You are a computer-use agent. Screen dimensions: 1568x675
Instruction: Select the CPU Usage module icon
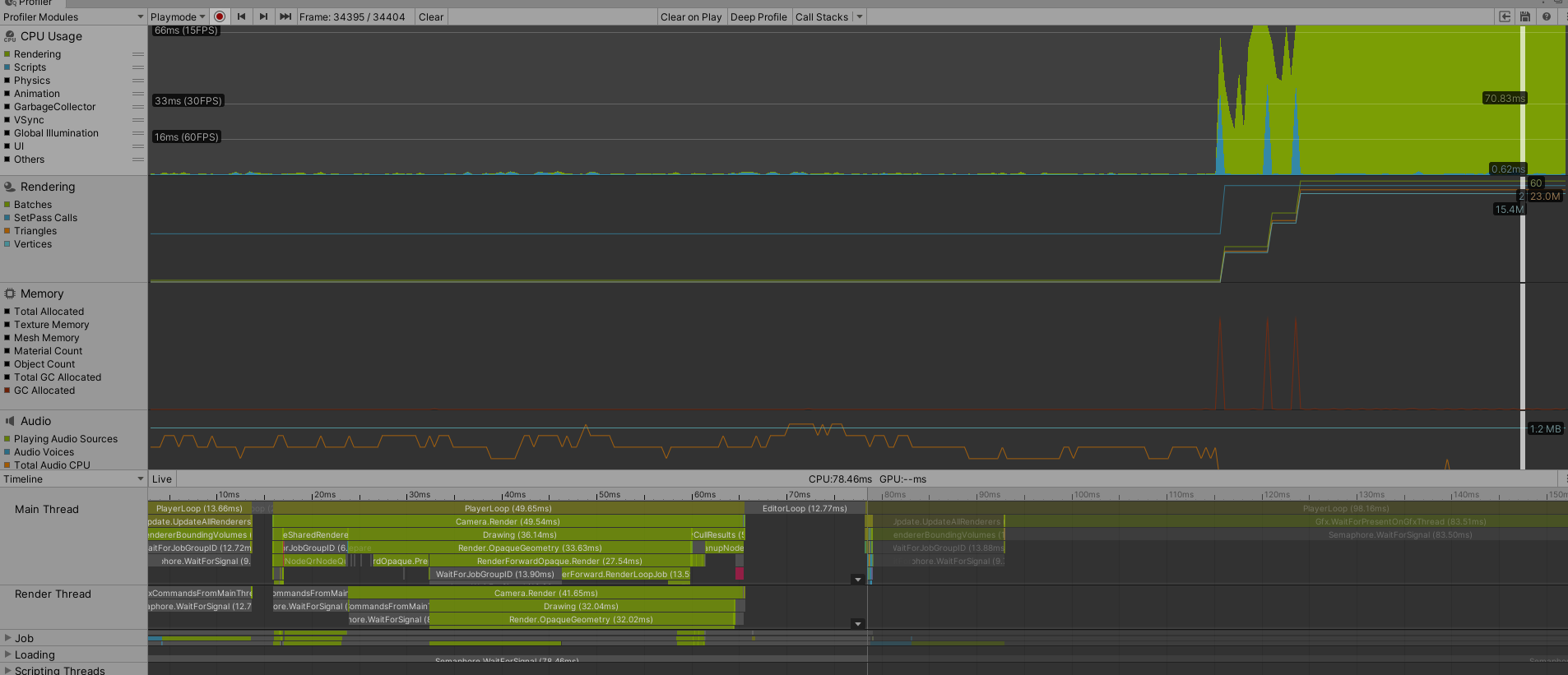pos(10,36)
